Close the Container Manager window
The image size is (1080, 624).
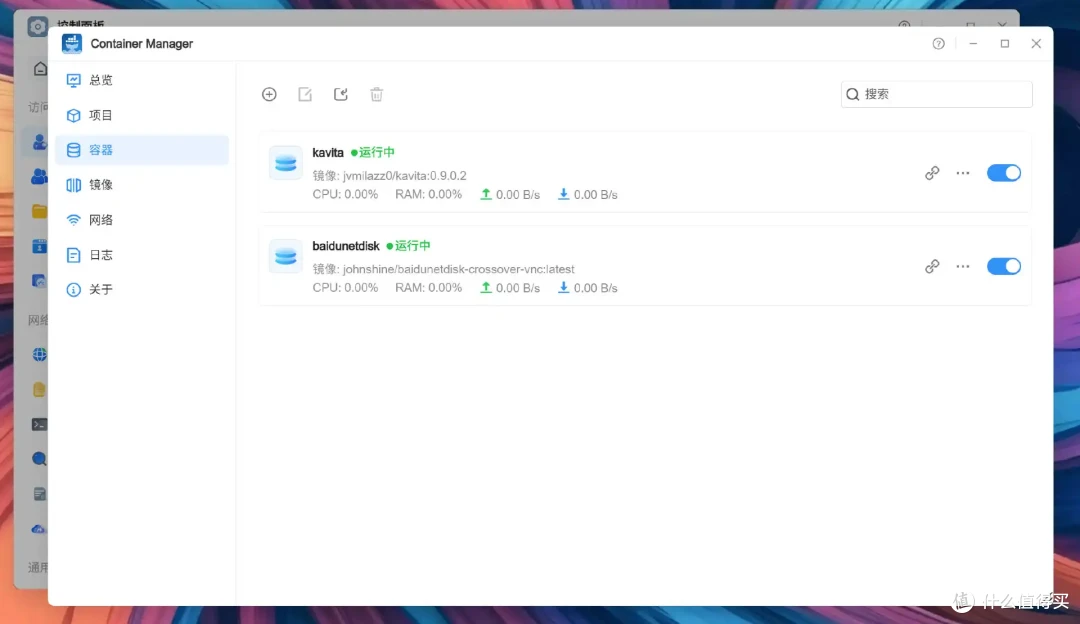1036,43
